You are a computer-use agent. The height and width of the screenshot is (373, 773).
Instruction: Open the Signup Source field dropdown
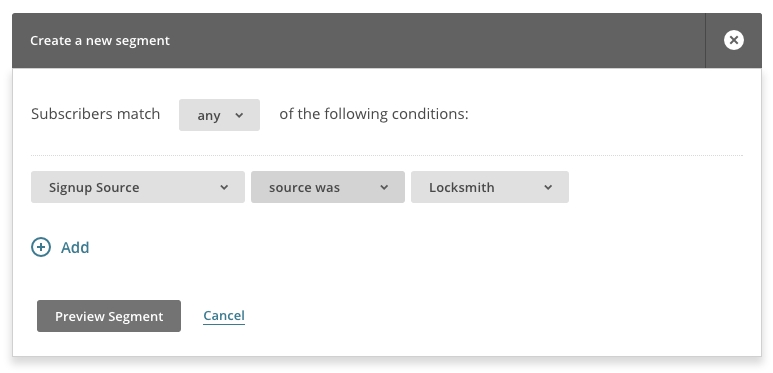tap(138, 187)
